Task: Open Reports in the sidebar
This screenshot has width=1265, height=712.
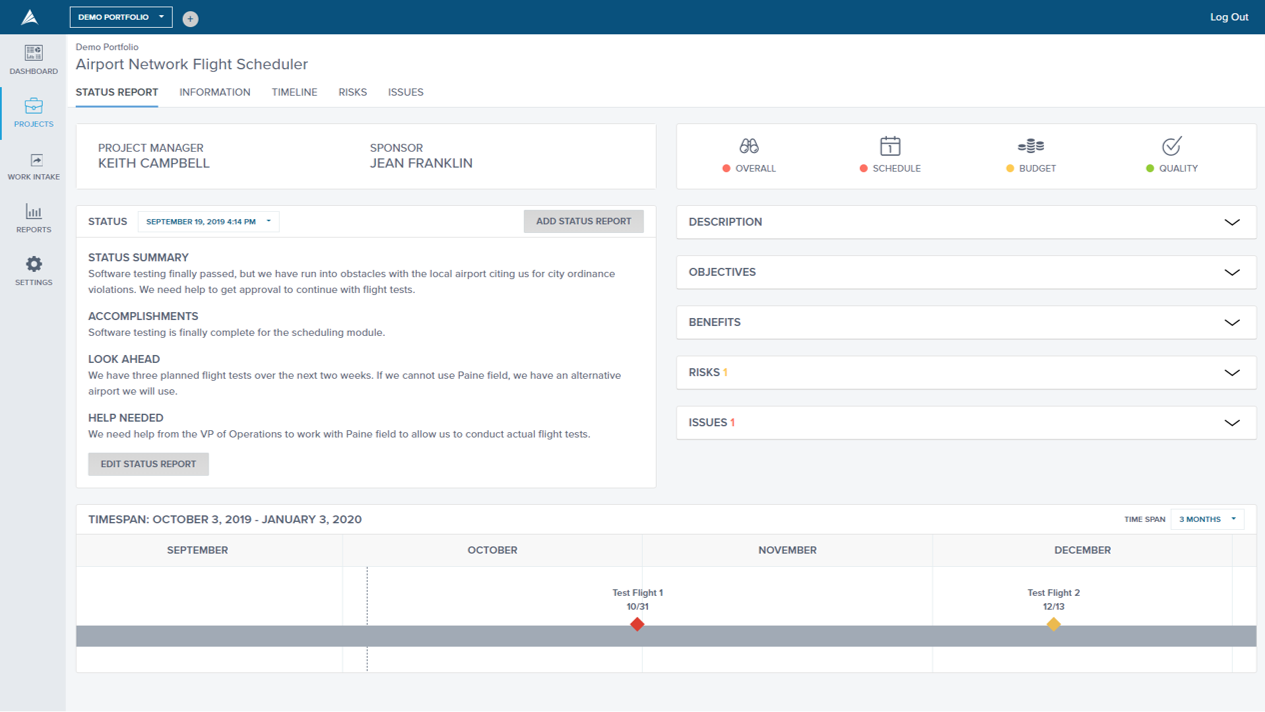Action: click(33, 218)
